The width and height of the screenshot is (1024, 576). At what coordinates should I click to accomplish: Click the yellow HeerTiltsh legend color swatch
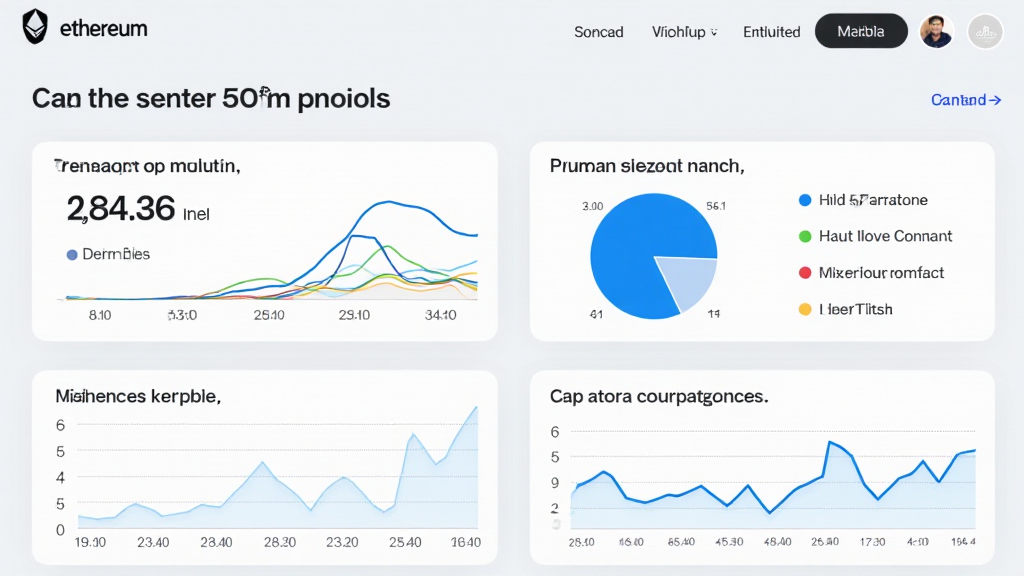pyautogui.click(x=805, y=309)
